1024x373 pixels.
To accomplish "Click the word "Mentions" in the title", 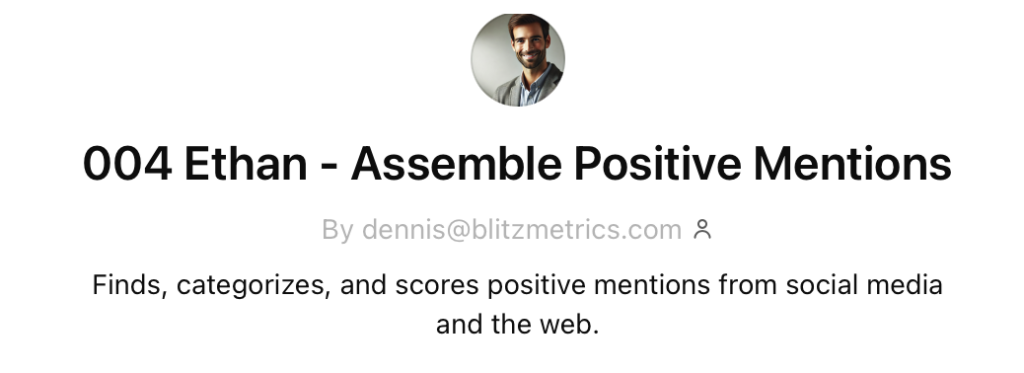I will click(852, 163).
